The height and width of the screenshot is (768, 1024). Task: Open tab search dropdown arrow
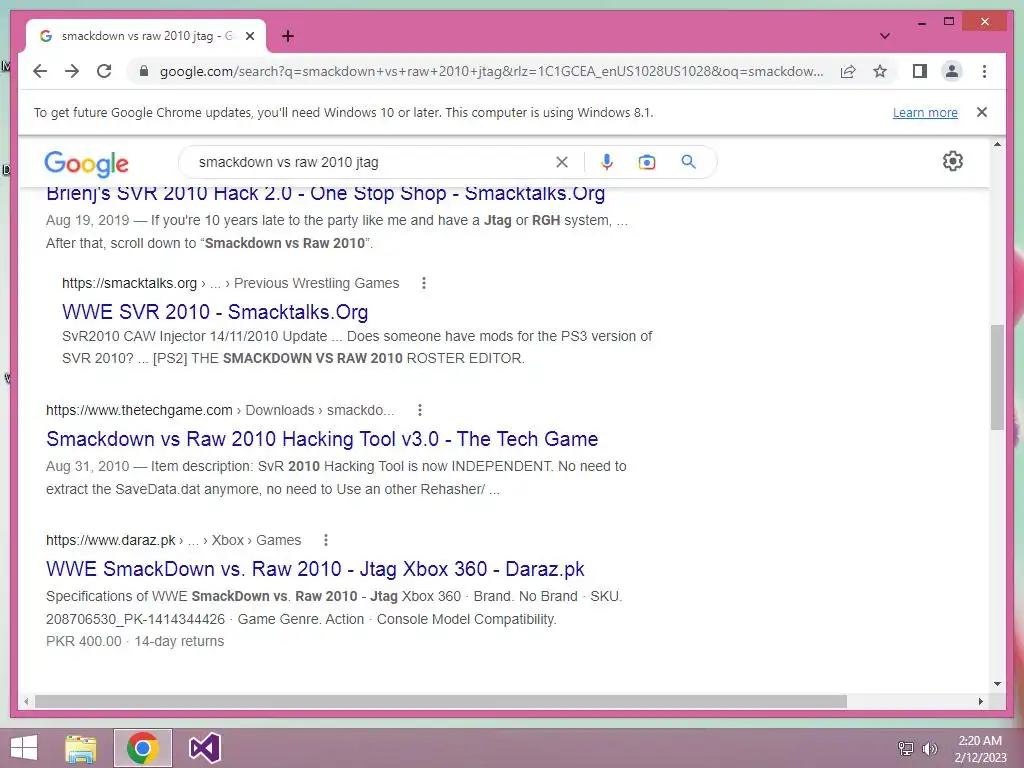click(x=884, y=36)
